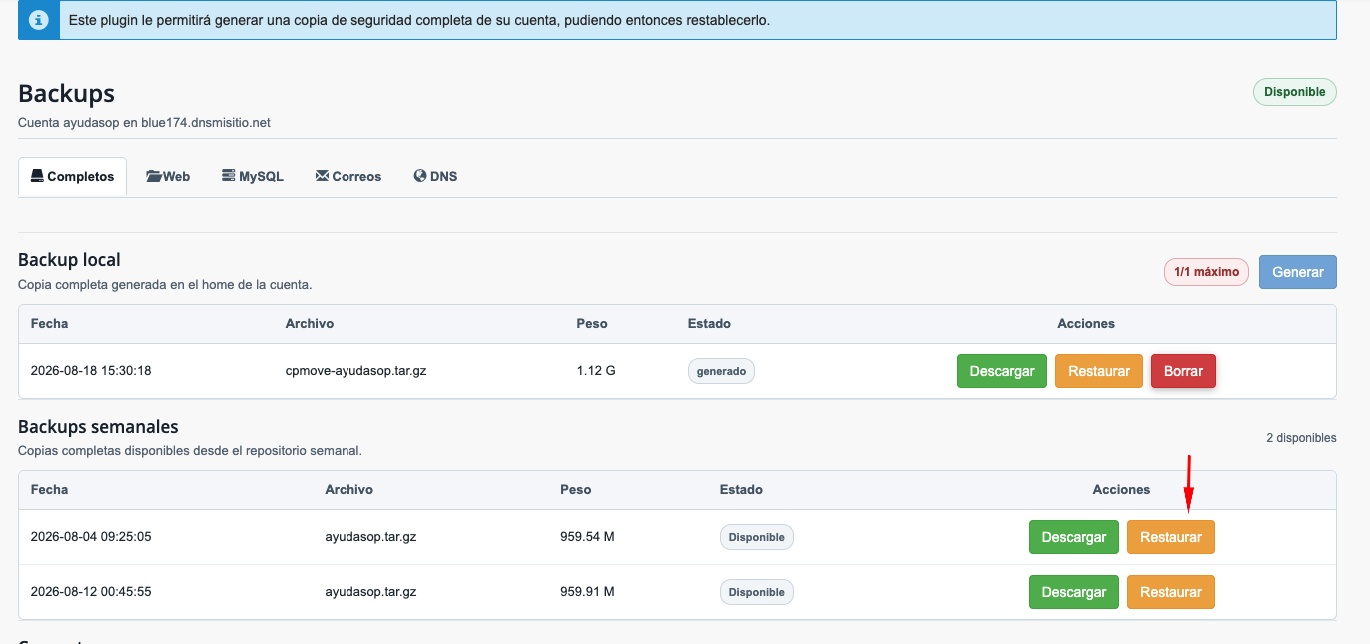Screen dimensions: 1370x644
Task: Click the info icon in blue banner
Action: click(x=38, y=20)
